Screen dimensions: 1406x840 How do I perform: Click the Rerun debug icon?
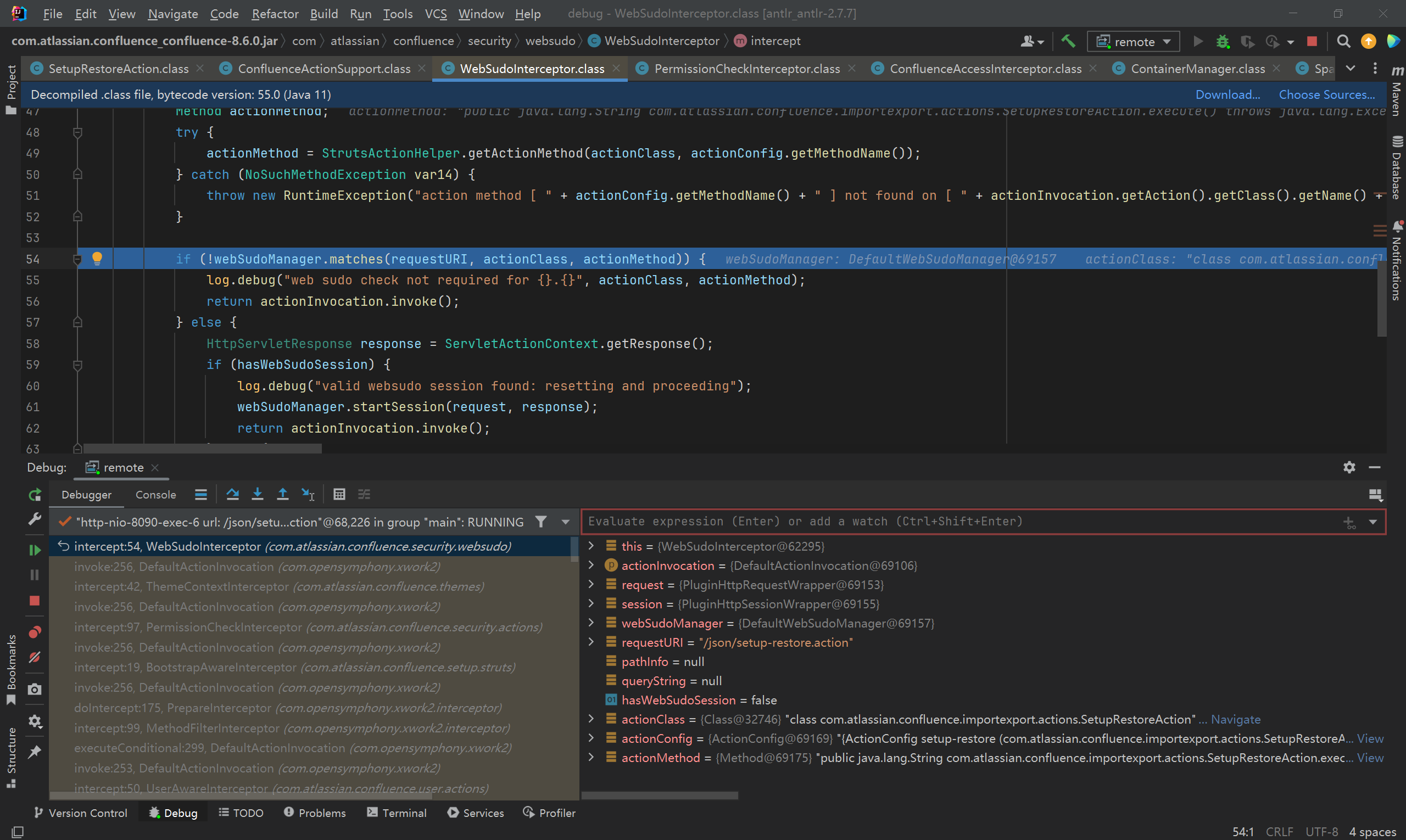35,495
